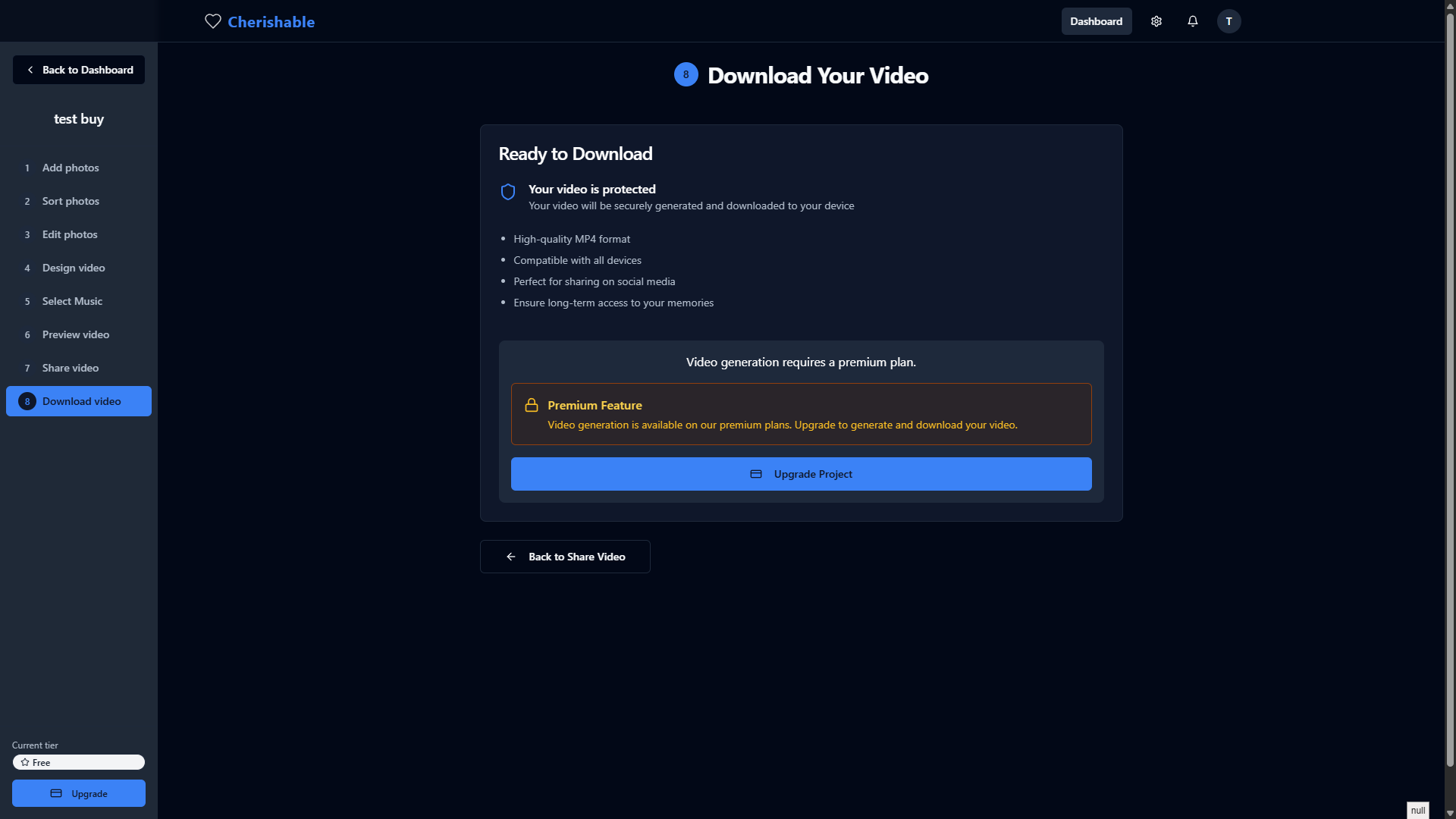Viewport: 1456px width, 819px height.
Task: Open settings via the gear icon
Action: (x=1156, y=21)
